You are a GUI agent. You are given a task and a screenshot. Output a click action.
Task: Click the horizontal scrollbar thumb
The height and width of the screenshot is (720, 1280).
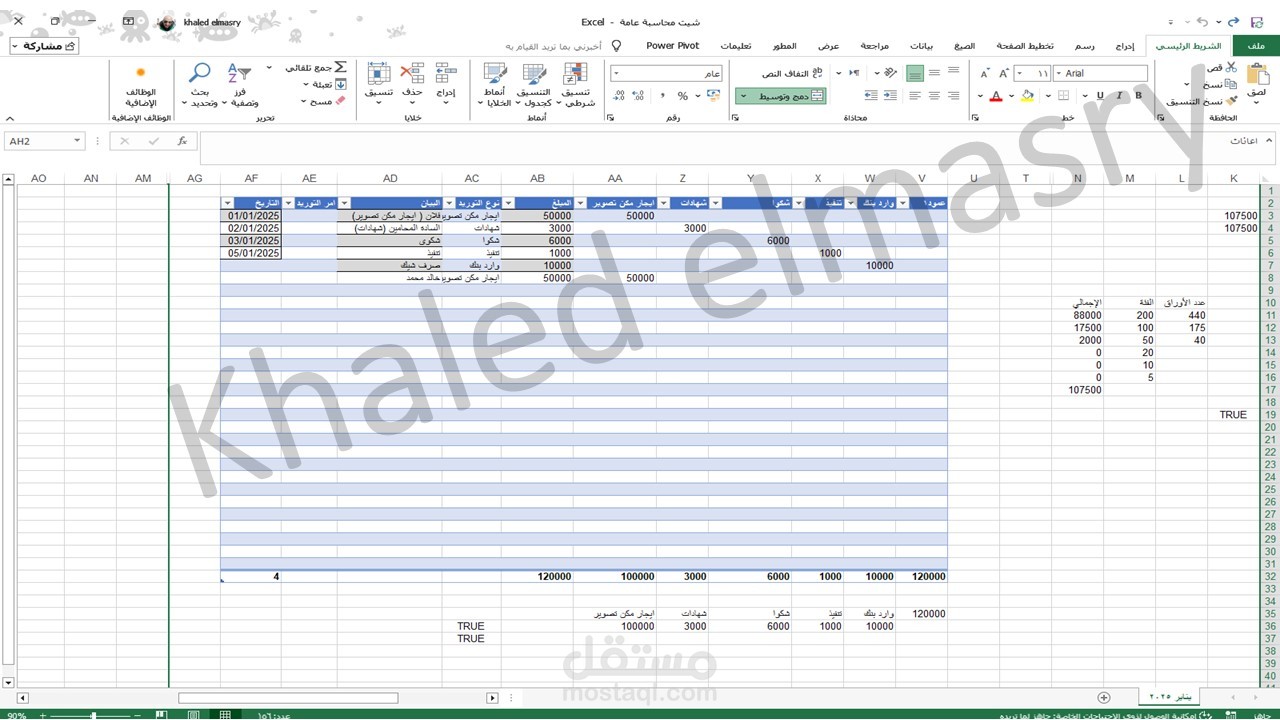point(288,697)
